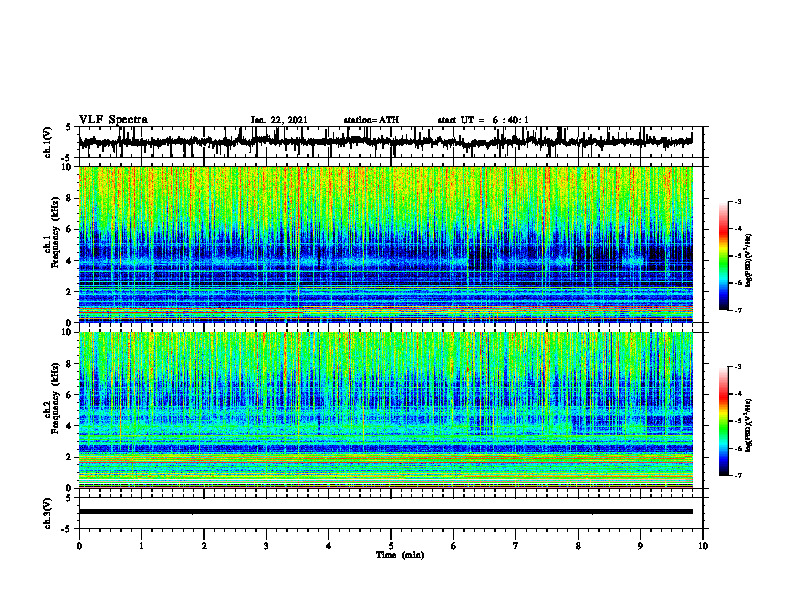Click the '4' kHz tick on ch.1 axis
Image resolution: width=792 pixels, height=612 pixels.
70,261
